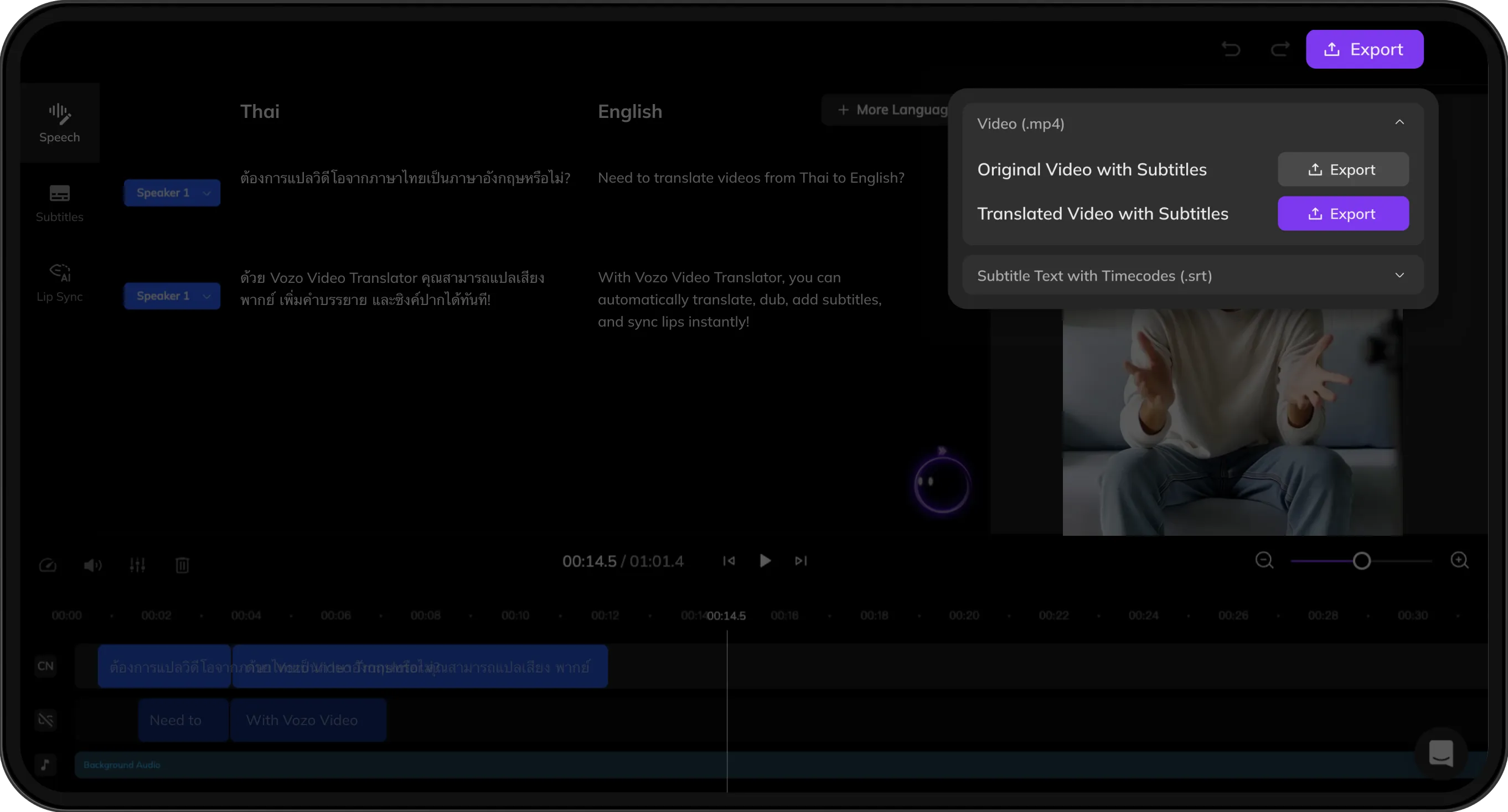1508x812 pixels.
Task: Open the Speech panel
Action: pos(60,123)
